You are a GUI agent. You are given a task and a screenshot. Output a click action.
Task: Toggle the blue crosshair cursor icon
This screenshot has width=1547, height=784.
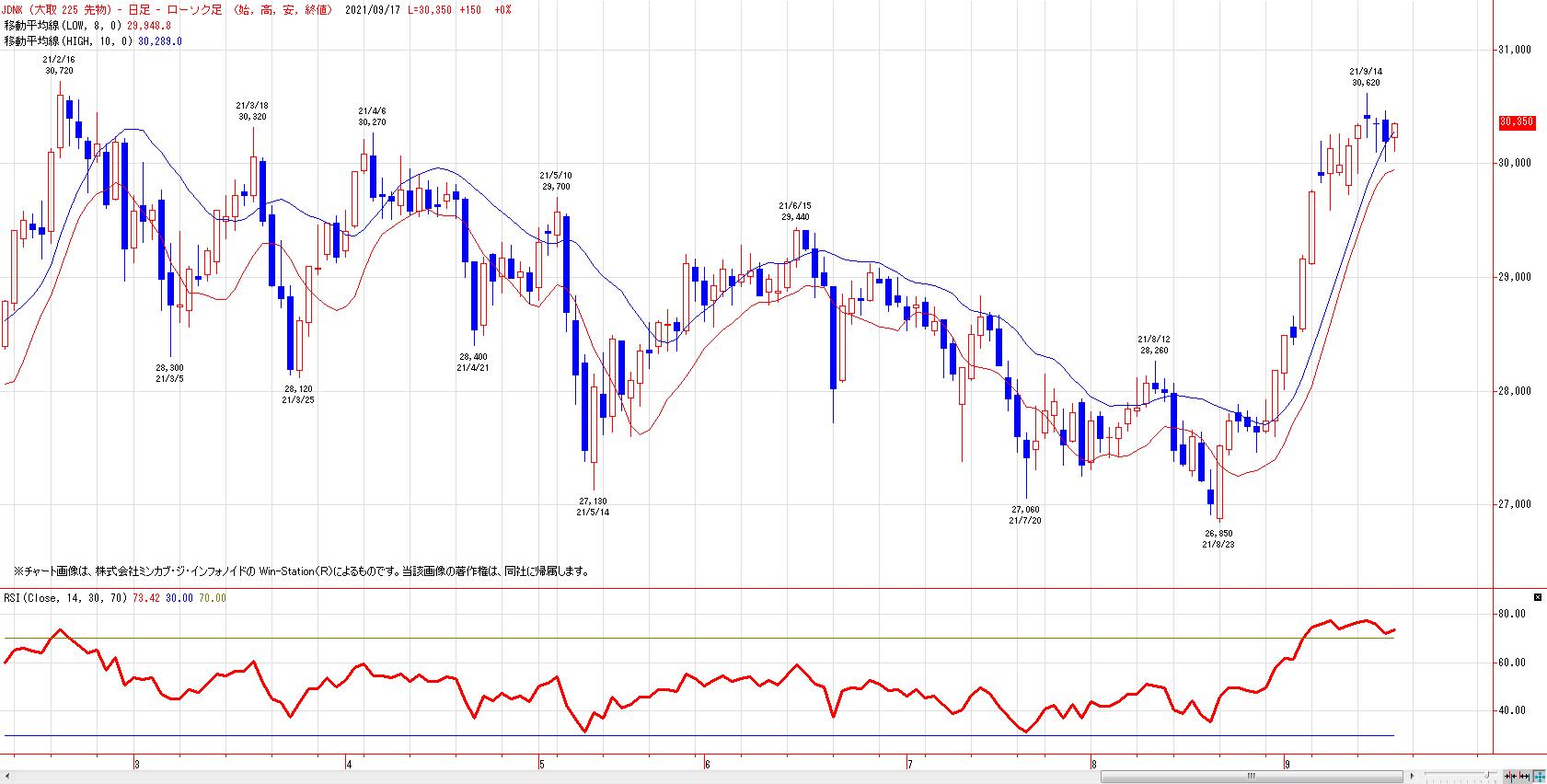point(1539,775)
